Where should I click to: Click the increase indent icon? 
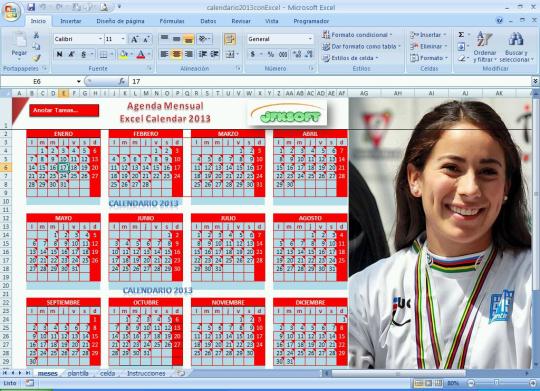tap(215, 54)
